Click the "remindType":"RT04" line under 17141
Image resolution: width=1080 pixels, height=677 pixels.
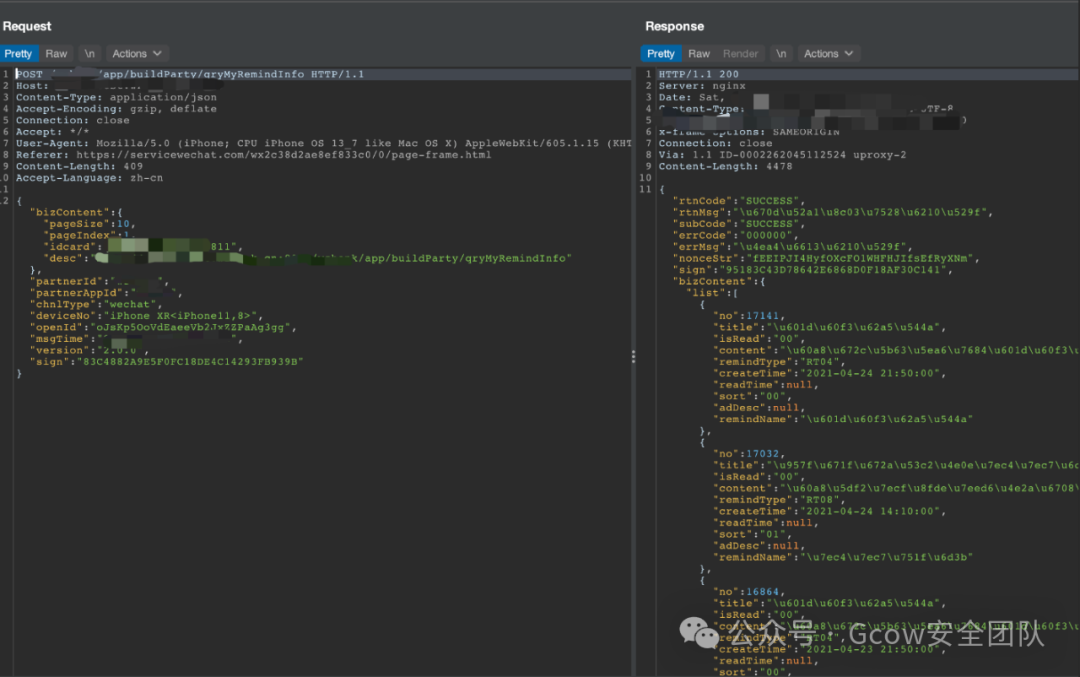(x=780, y=362)
